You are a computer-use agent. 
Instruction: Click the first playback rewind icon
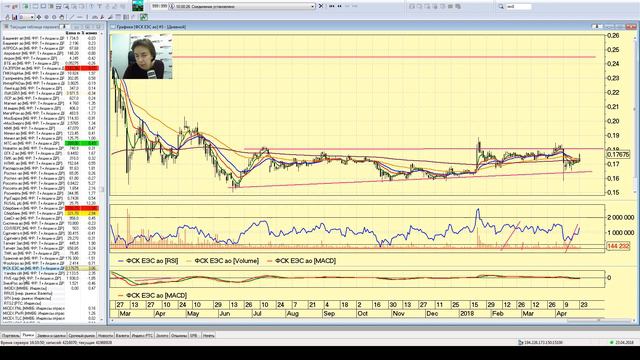point(331,6)
